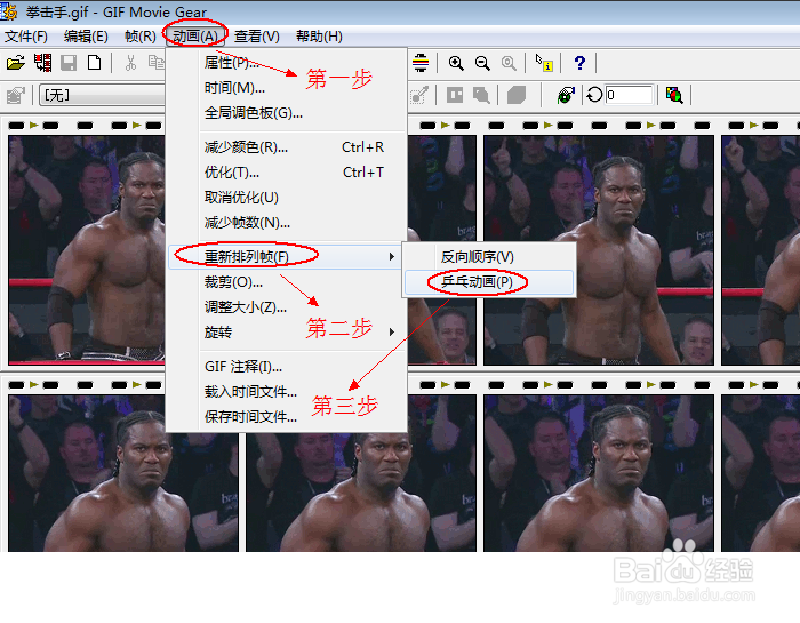Select the bottom-row frame thumbnail above the Baidu watermark
The width and height of the screenshot is (800, 623).
(598, 473)
